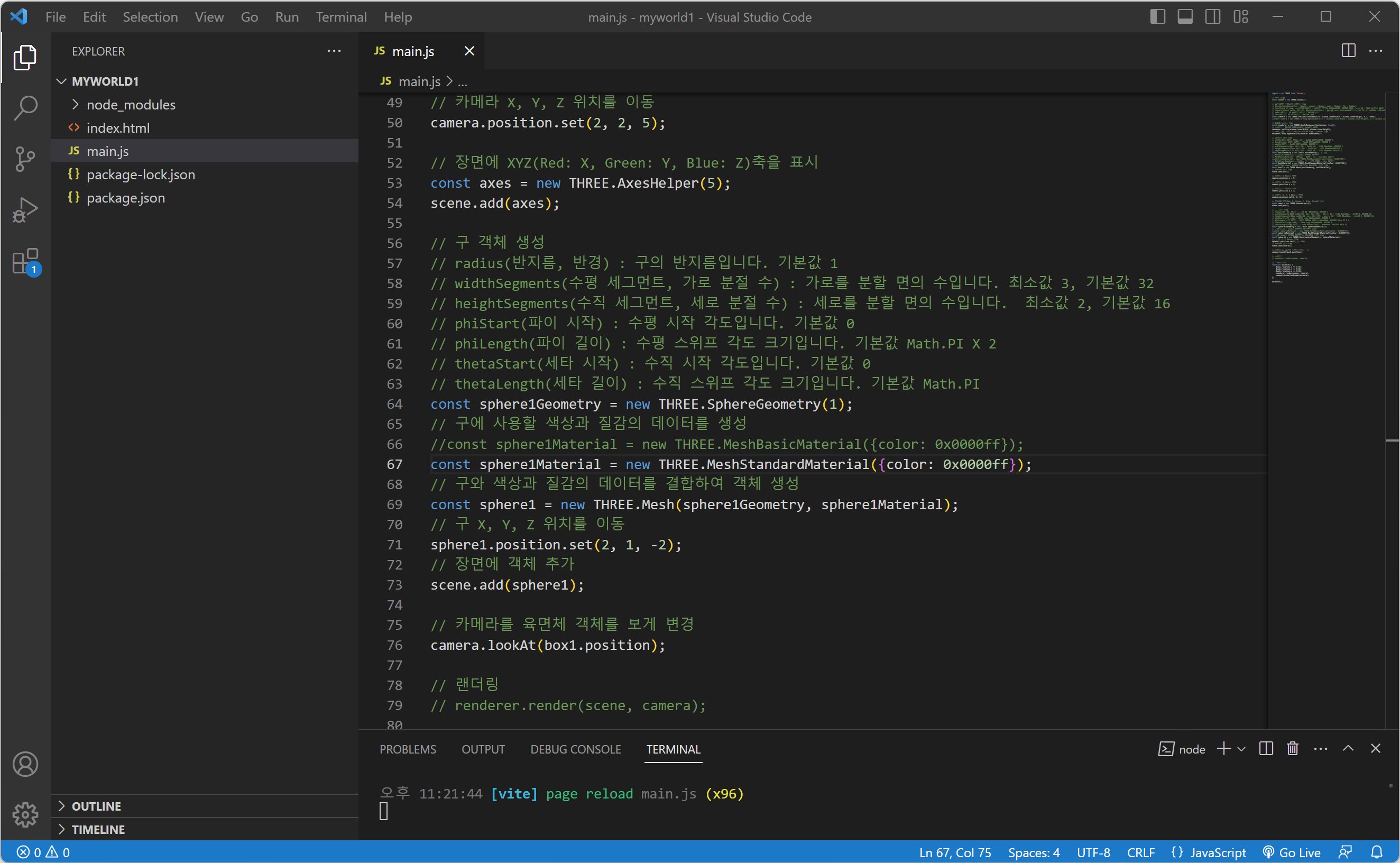This screenshot has width=1400, height=863.
Task: Split the editor to the right
Action: [1348, 51]
